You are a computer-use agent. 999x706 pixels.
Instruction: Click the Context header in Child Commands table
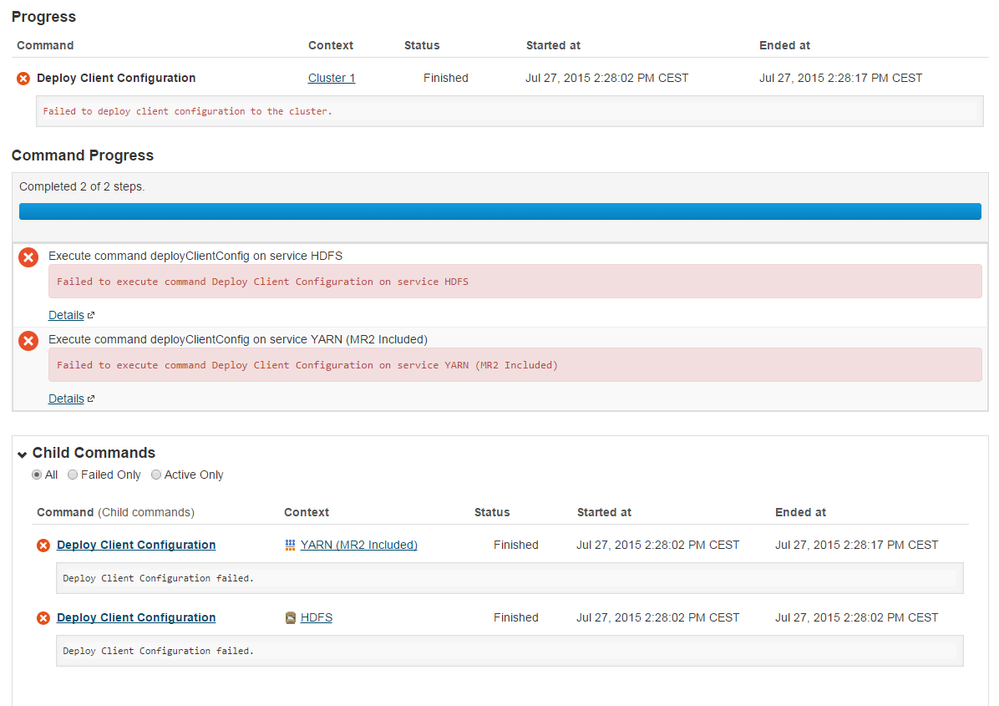tap(306, 512)
